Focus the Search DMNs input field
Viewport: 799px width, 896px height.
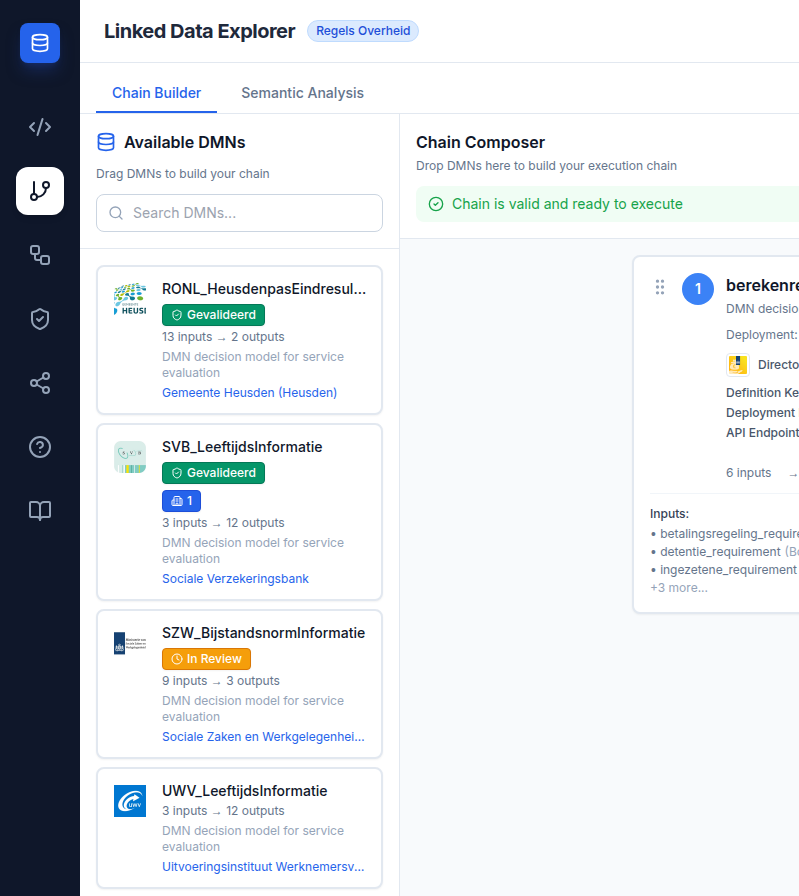coord(239,213)
